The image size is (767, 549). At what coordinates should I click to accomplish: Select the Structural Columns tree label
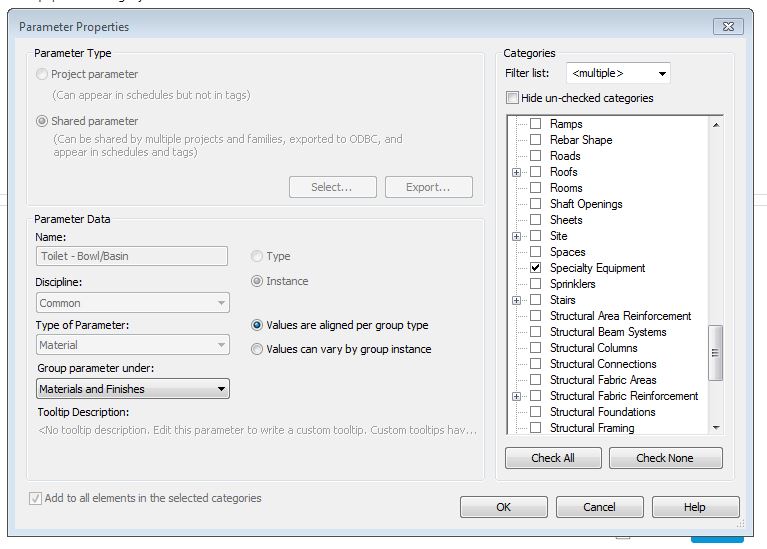593,347
